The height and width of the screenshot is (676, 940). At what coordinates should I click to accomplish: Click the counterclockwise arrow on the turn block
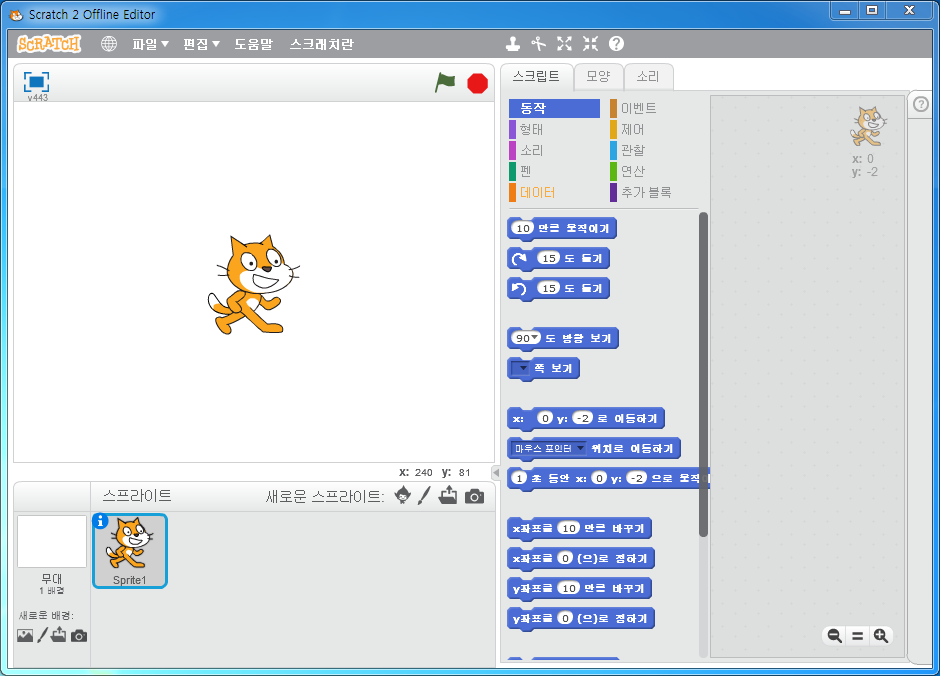519,288
